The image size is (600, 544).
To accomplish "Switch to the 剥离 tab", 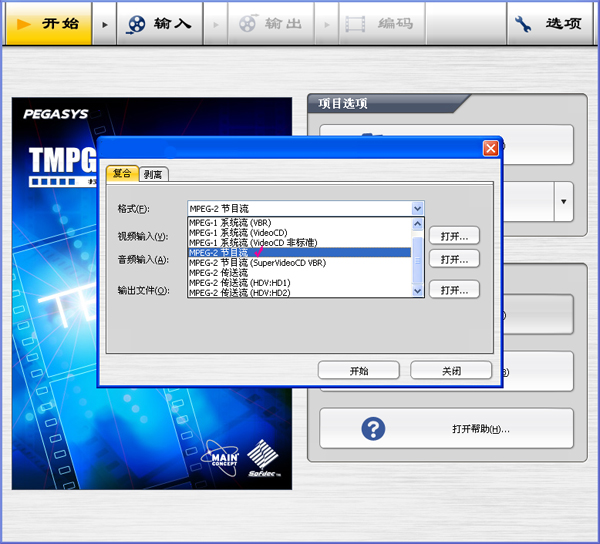I will (153, 174).
